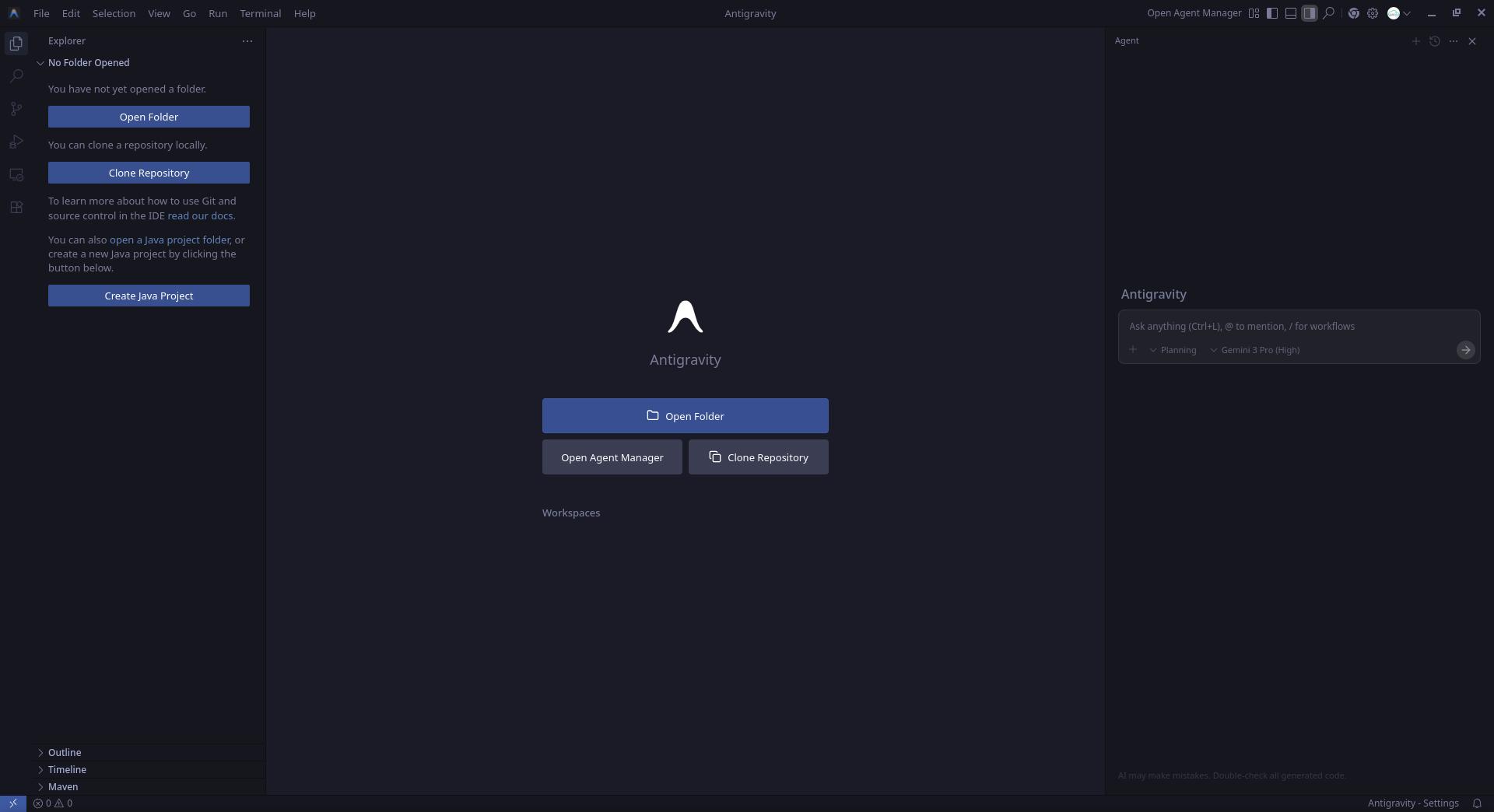Open agent conversation history
This screenshot has height=812, width=1494.
pos(1435,41)
